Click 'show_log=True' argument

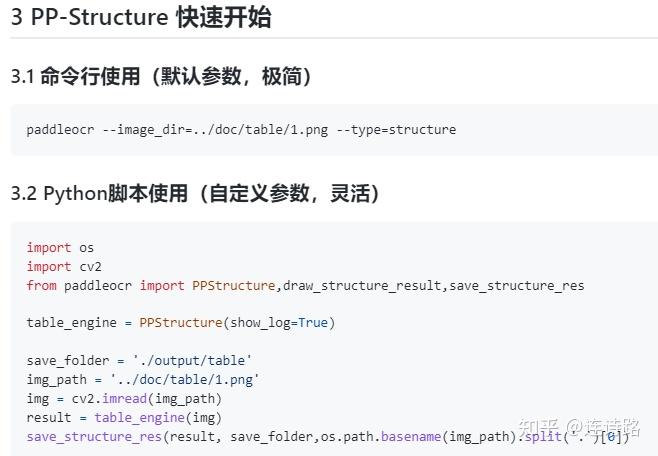pos(279,323)
